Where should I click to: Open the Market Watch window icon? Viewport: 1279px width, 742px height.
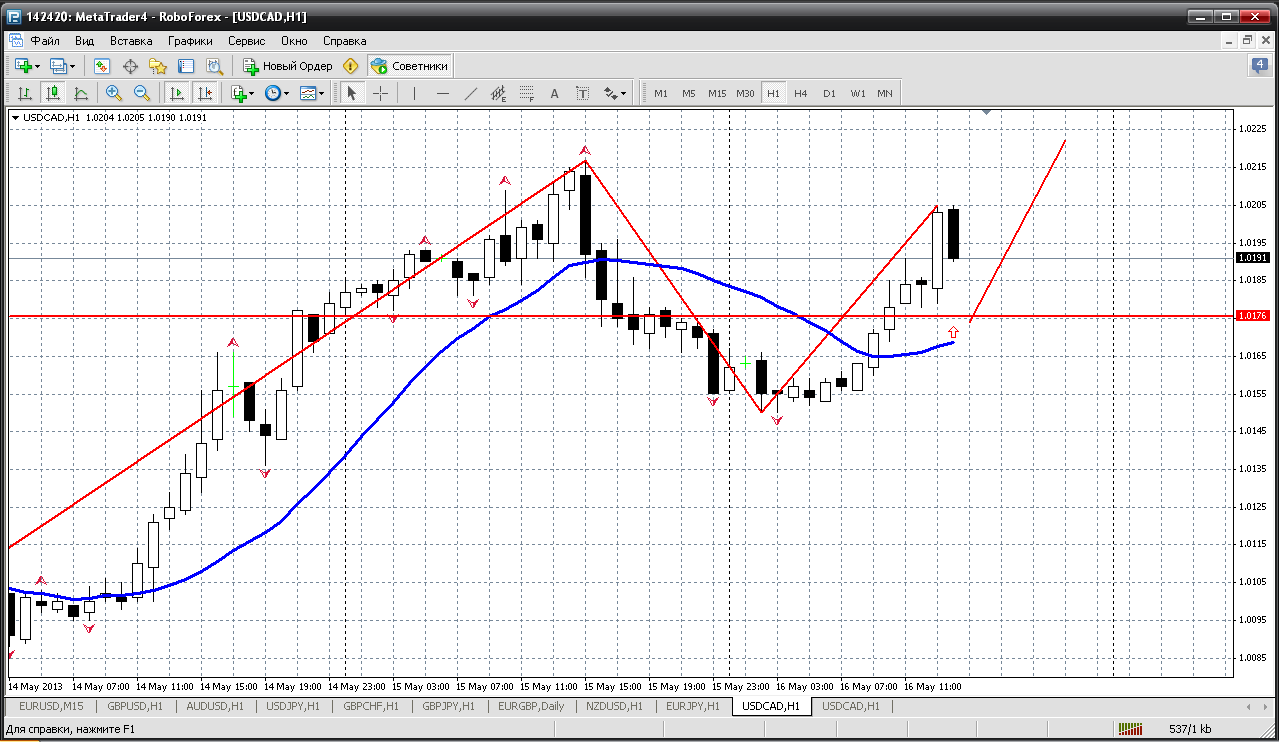pyautogui.click(x=102, y=66)
